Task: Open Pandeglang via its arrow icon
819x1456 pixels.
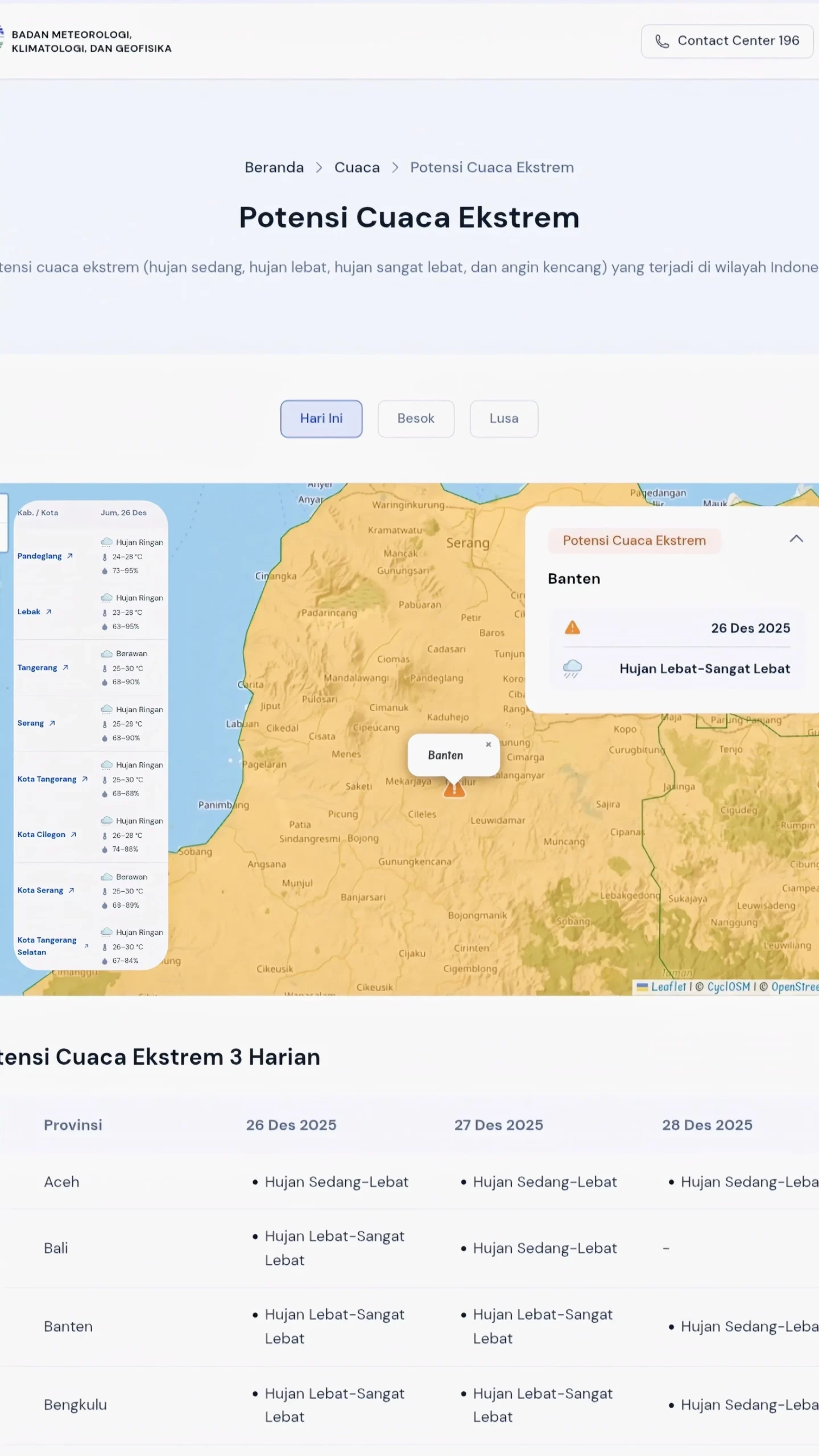Action: tap(70, 556)
